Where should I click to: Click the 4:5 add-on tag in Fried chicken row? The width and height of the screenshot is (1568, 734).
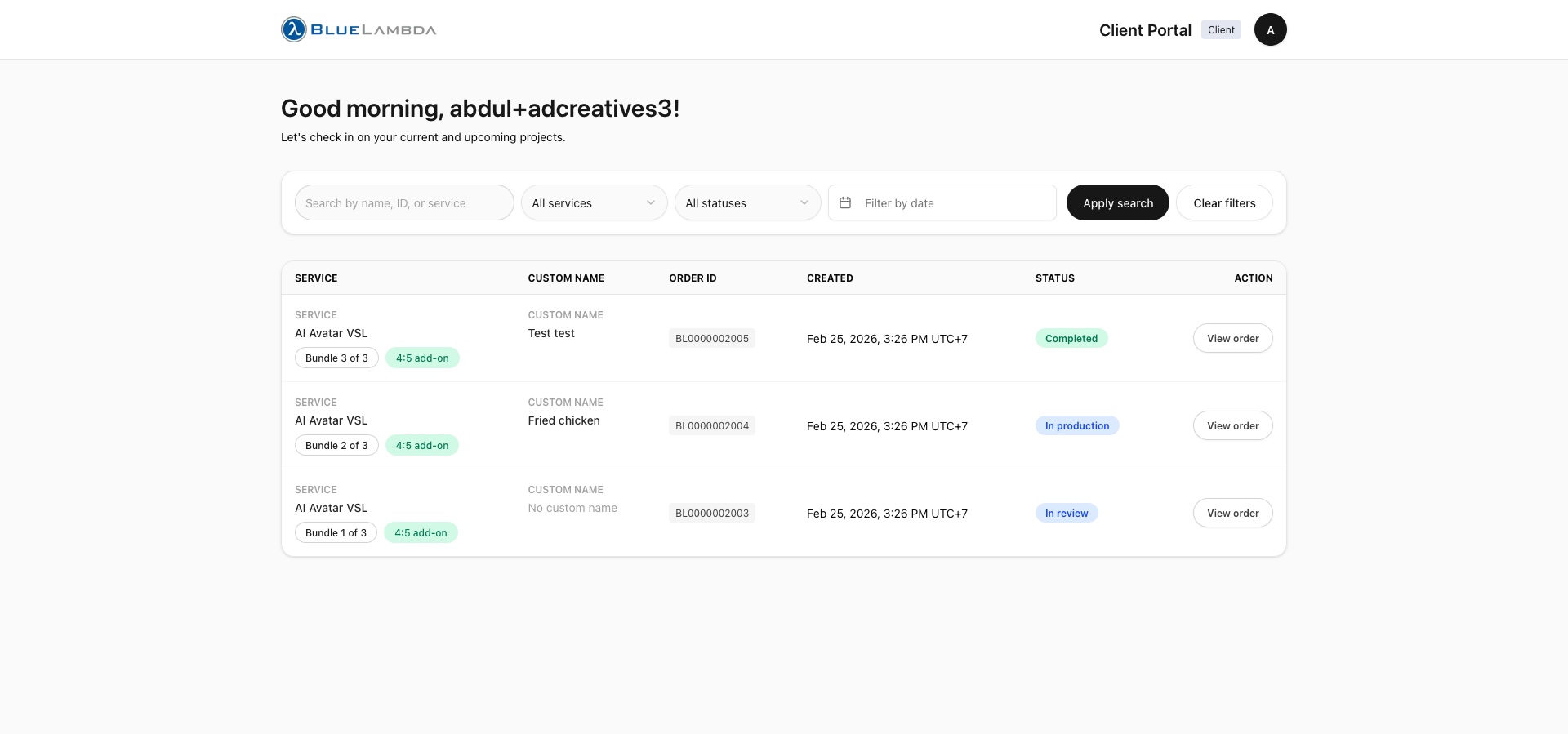click(422, 445)
